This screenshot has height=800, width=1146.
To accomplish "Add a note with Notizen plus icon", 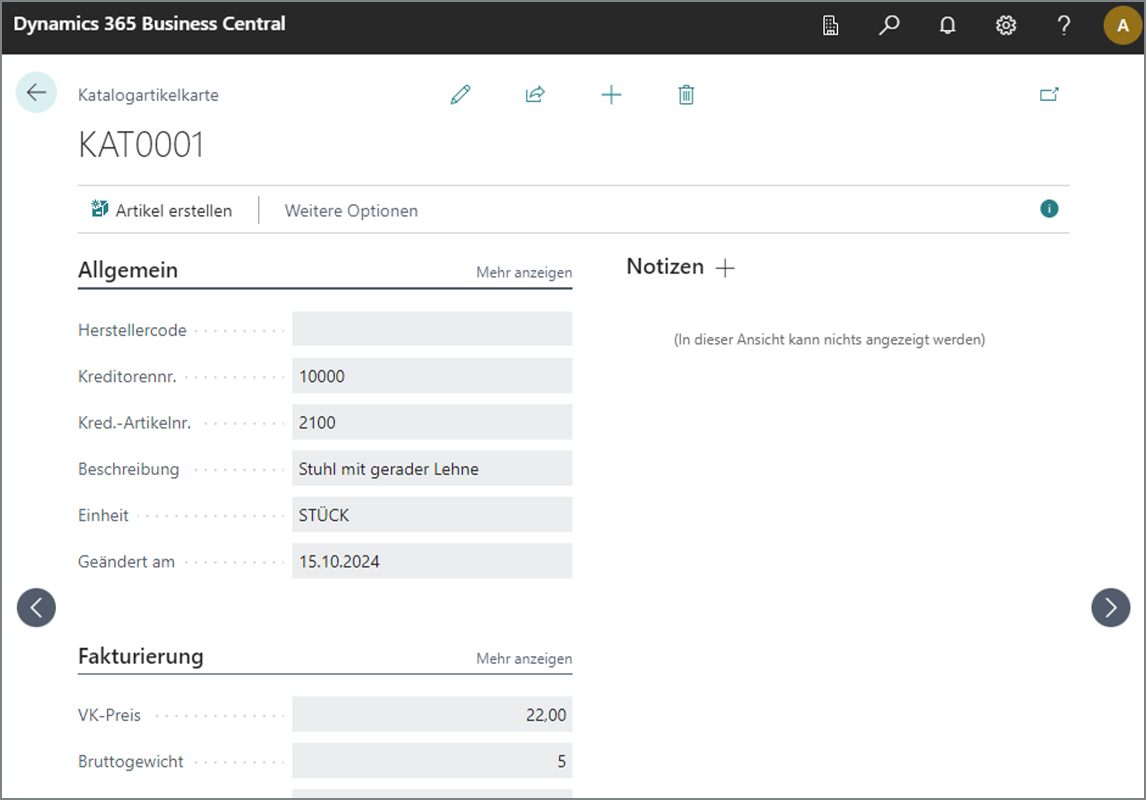I will tap(725, 268).
